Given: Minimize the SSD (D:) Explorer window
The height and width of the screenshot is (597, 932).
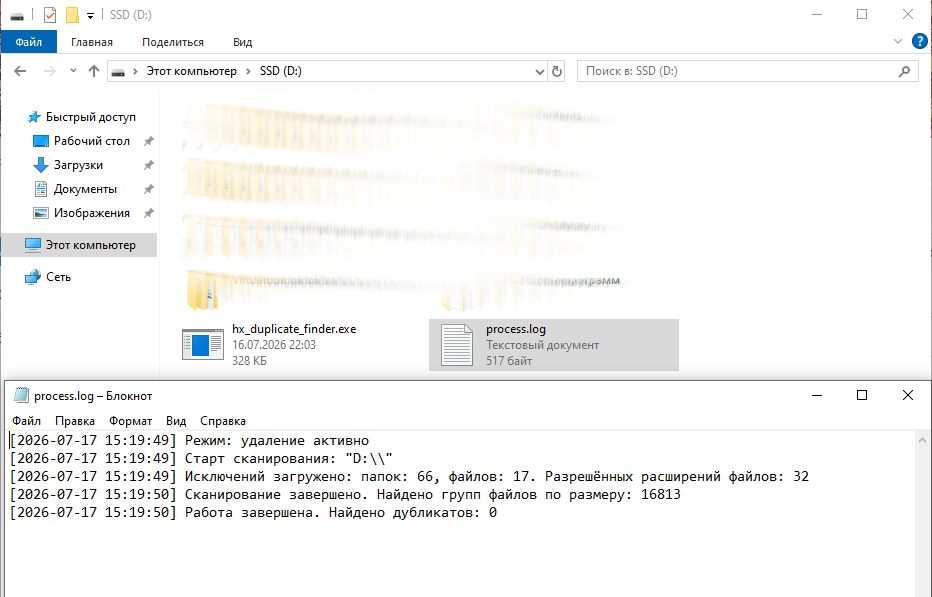Looking at the screenshot, I should point(817,14).
